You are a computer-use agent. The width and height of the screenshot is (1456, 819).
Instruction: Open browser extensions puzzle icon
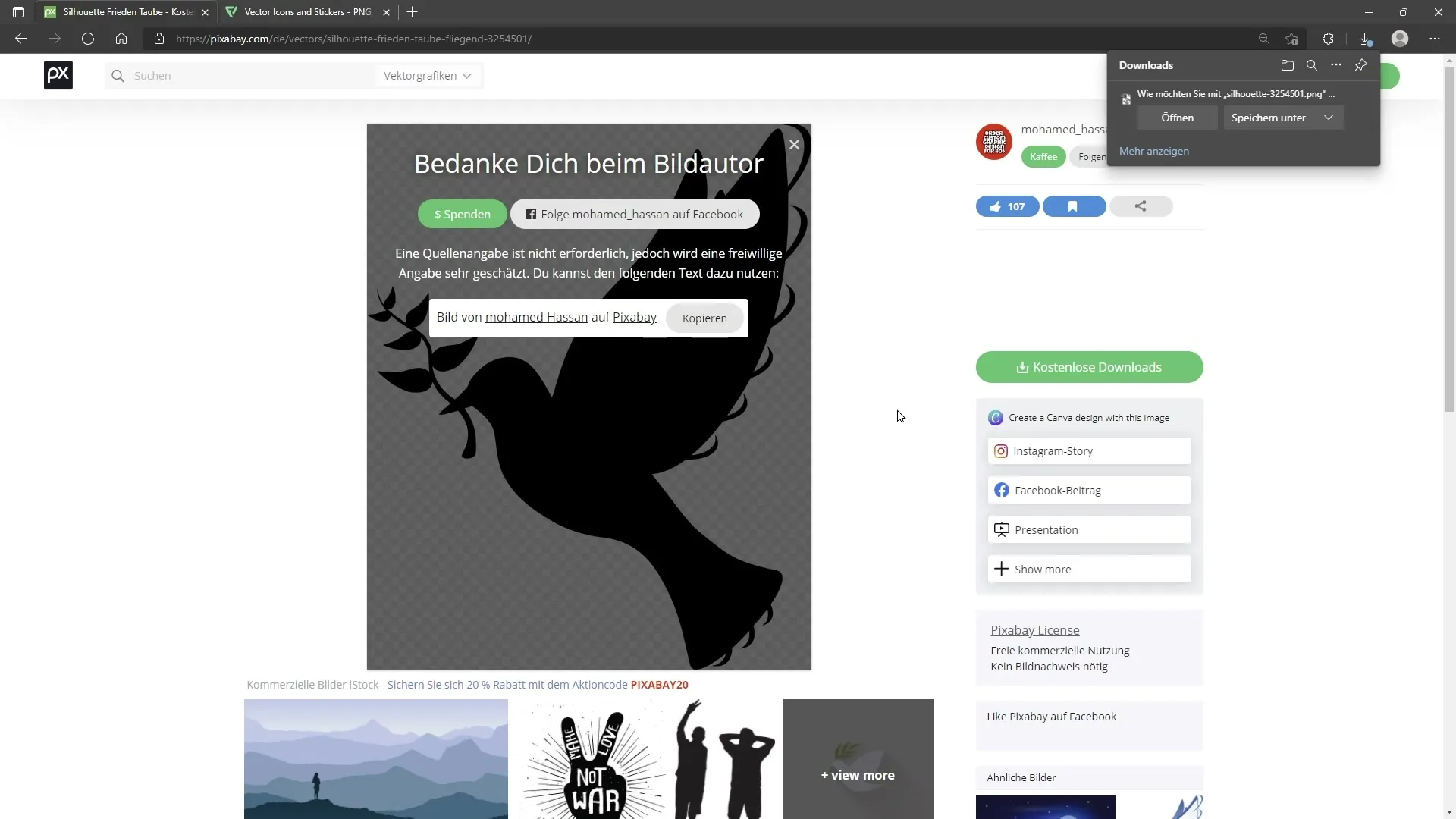click(1328, 39)
